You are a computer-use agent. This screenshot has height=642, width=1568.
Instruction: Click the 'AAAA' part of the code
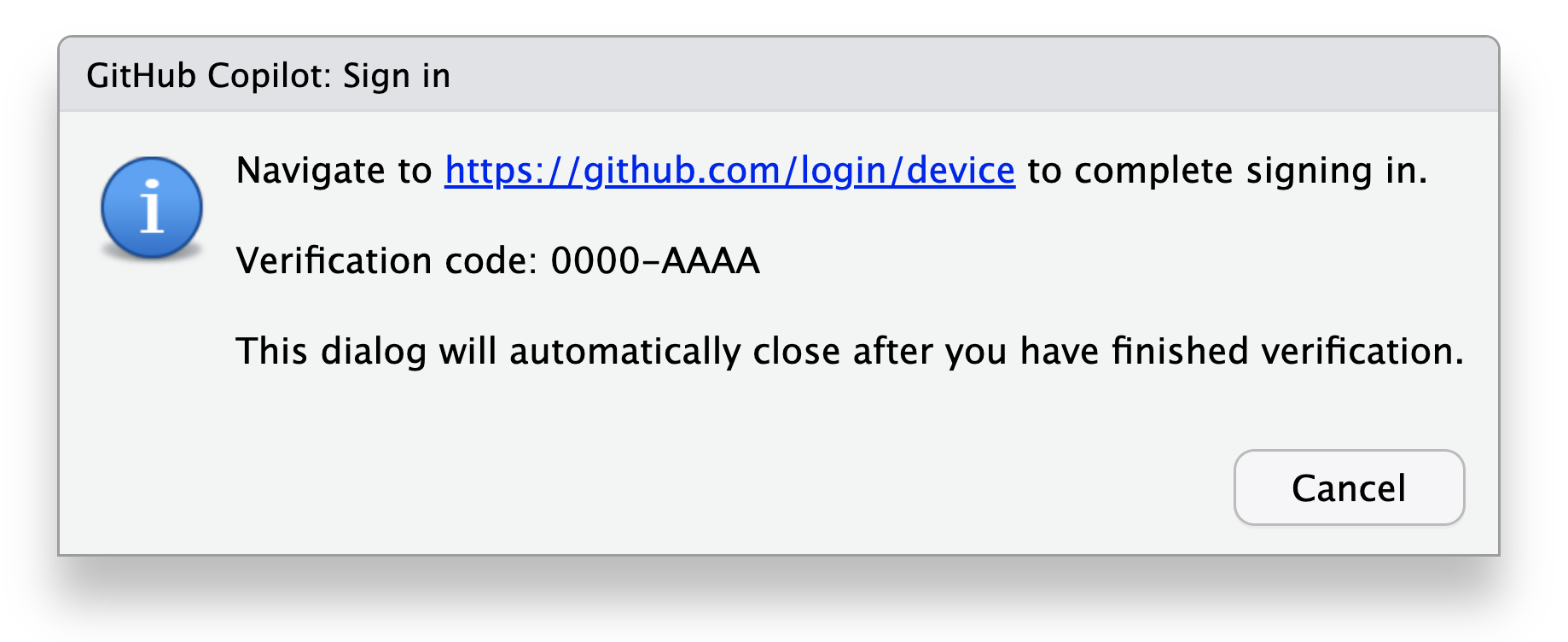711,261
